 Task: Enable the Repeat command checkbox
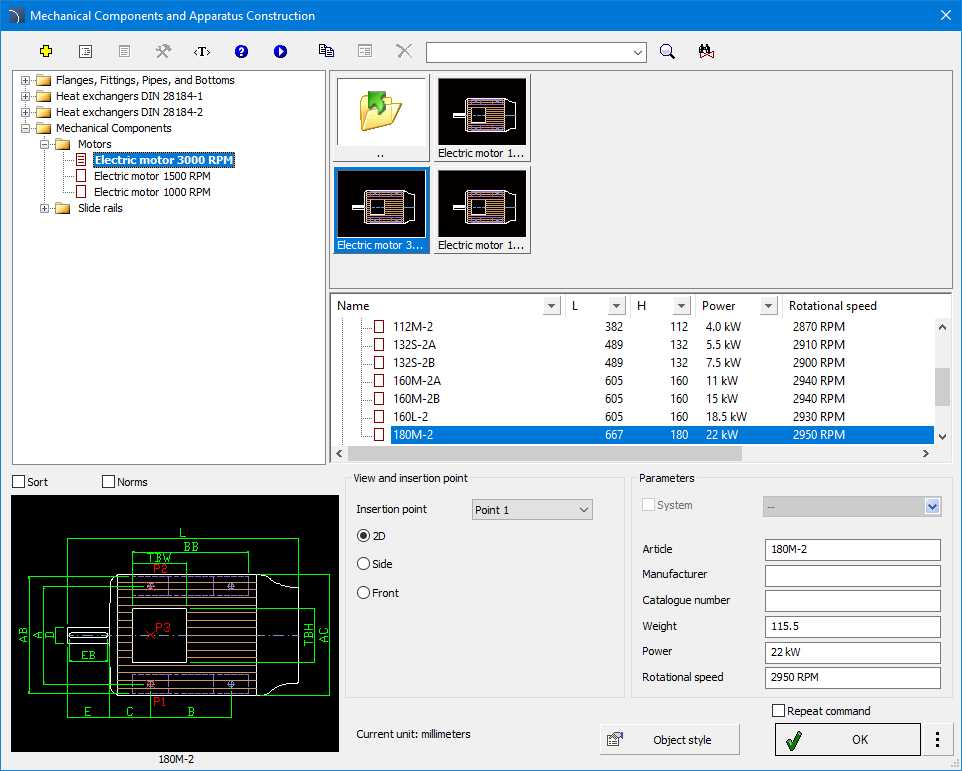(x=779, y=711)
